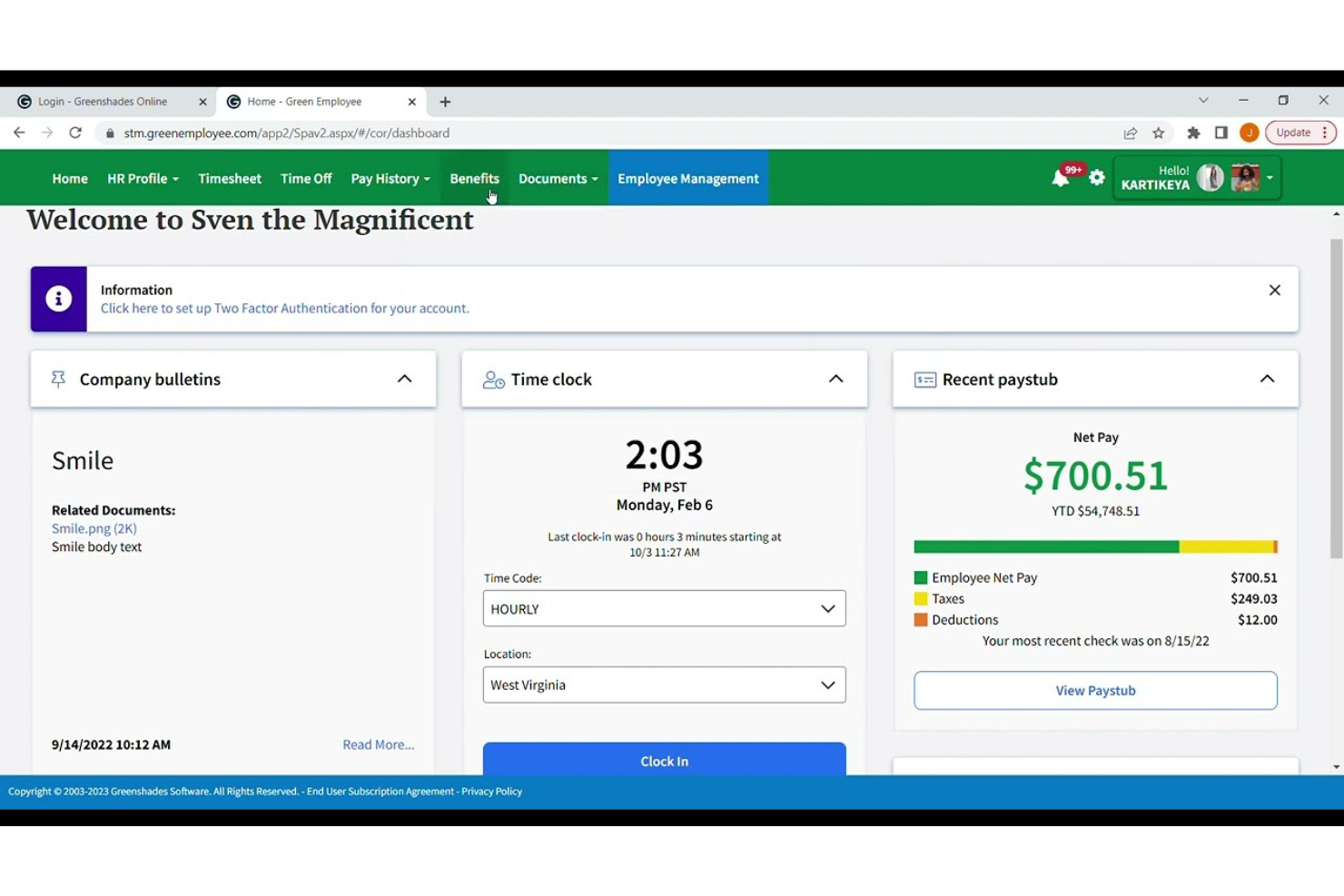Click the Time clock panel icon
The image size is (1344, 896).
click(x=493, y=379)
